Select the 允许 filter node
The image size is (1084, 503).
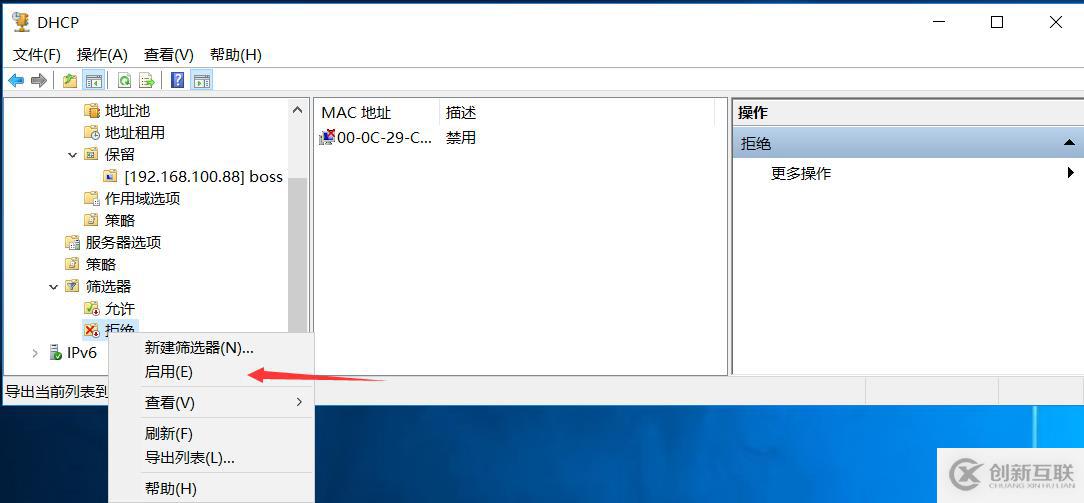click(x=120, y=309)
